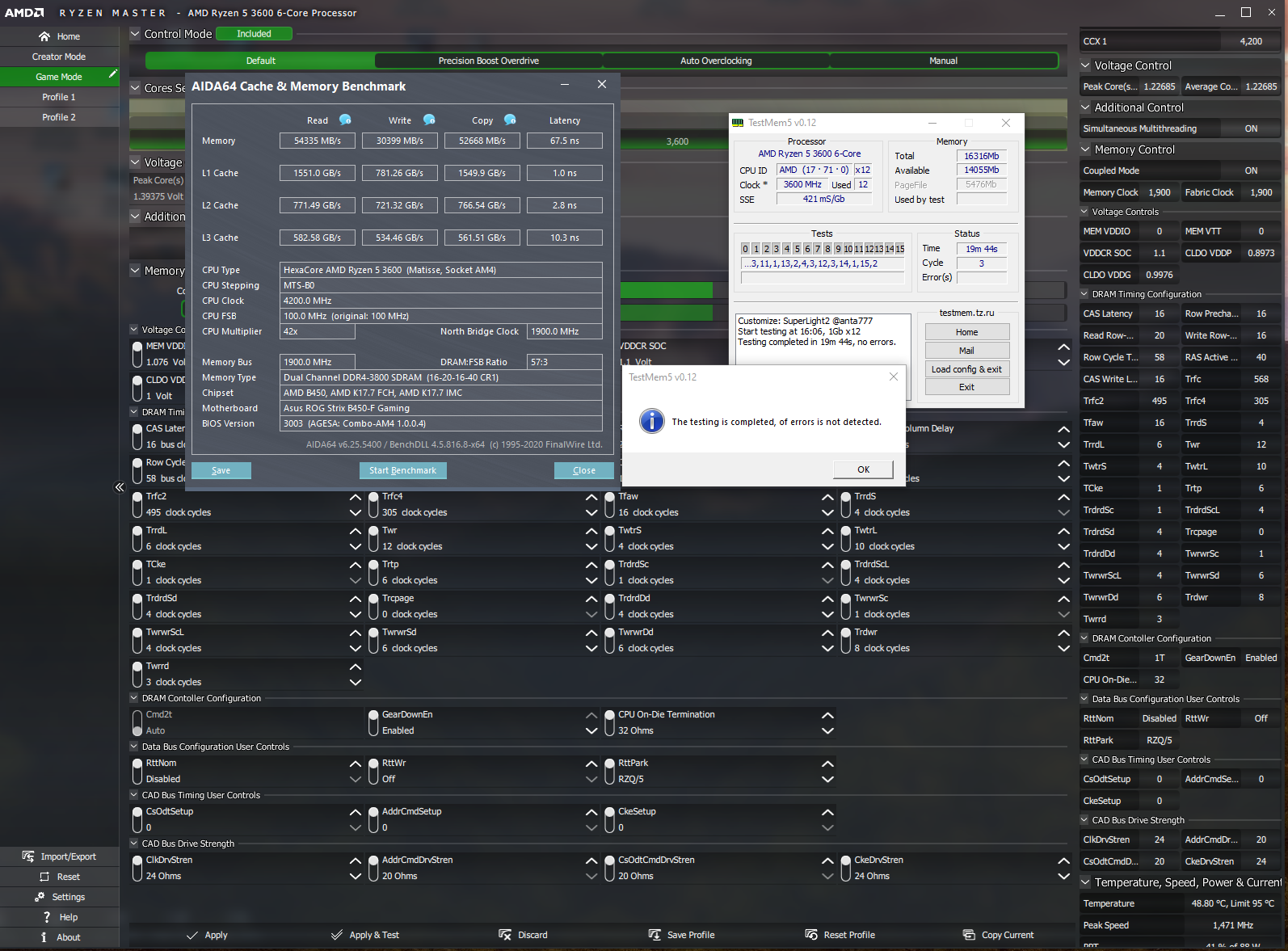Image resolution: width=1288 pixels, height=951 pixels.
Task: Click the CCX 1 4,200 speed bar
Action: [1181, 41]
